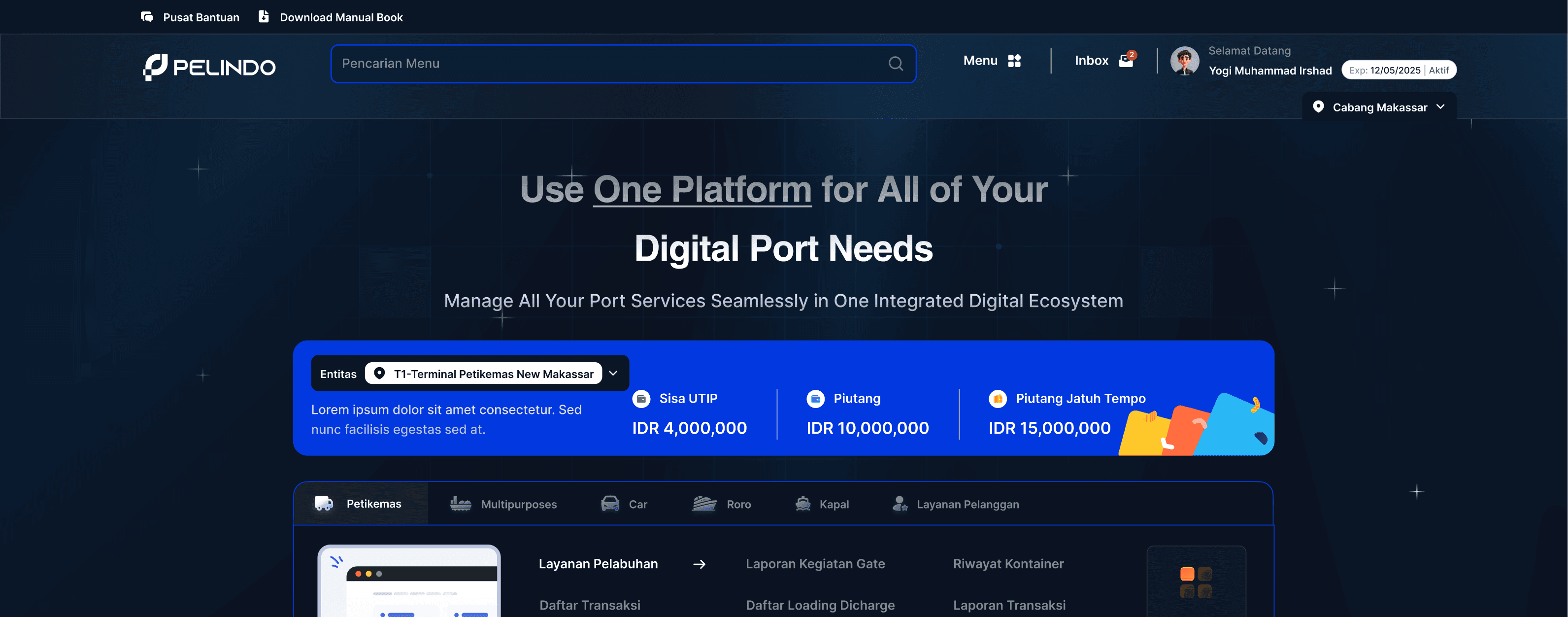Click the browser window preview thumbnail

[409, 581]
